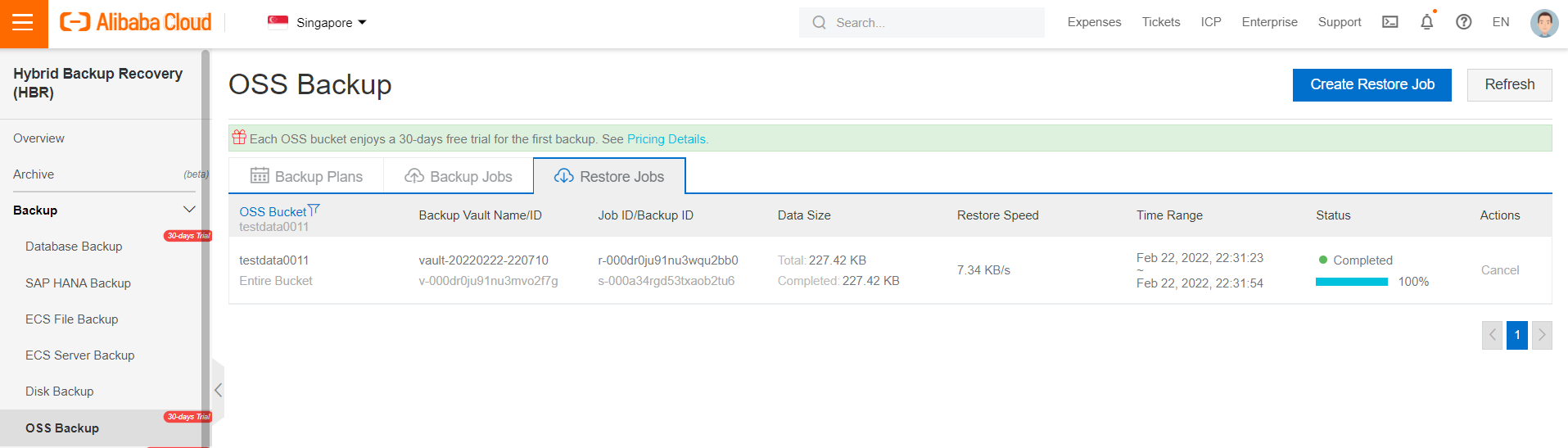Click the Alibaba Cloud logo
Viewport: 1568px width, 448px height.
tap(136, 22)
